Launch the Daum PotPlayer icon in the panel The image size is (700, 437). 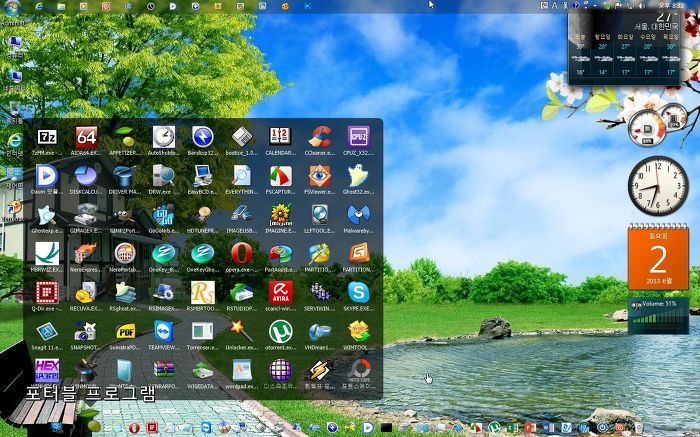click(47, 175)
